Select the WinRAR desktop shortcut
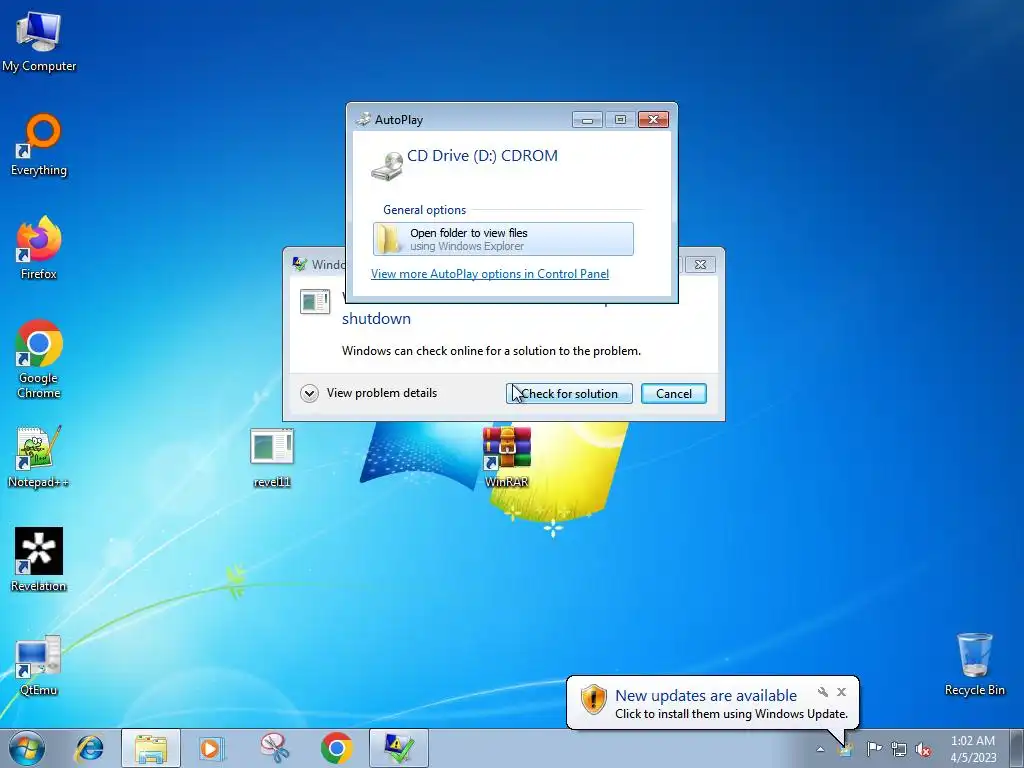 tap(507, 457)
